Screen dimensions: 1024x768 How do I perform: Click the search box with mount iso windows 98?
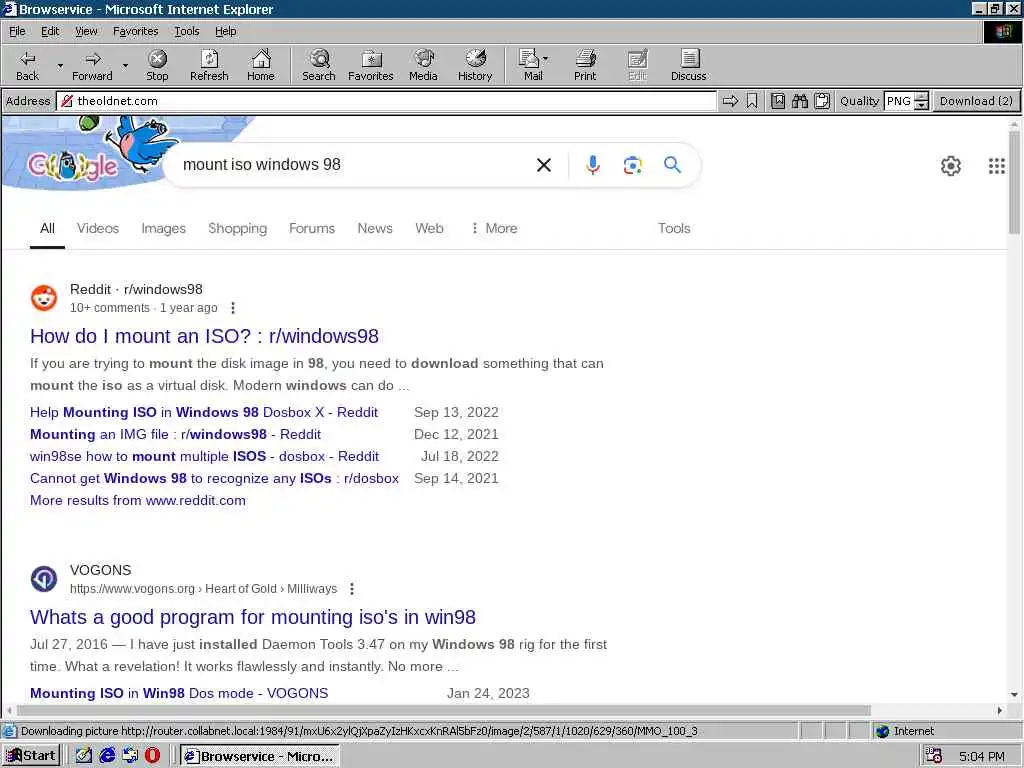click(353, 165)
